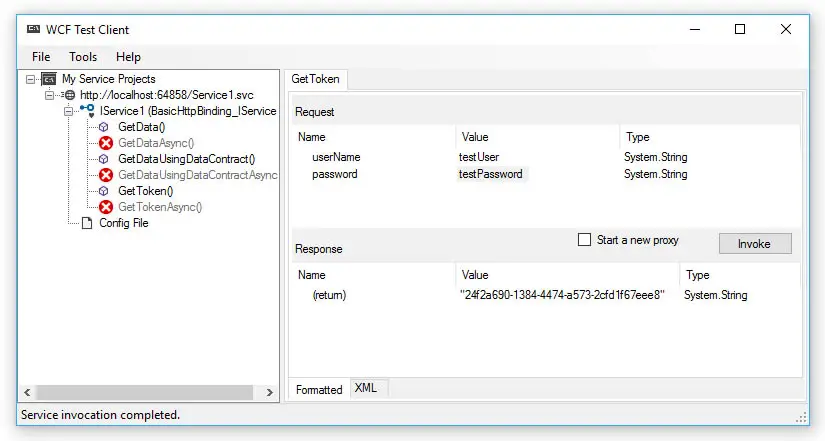Click the testPassword value field

click(x=491, y=174)
